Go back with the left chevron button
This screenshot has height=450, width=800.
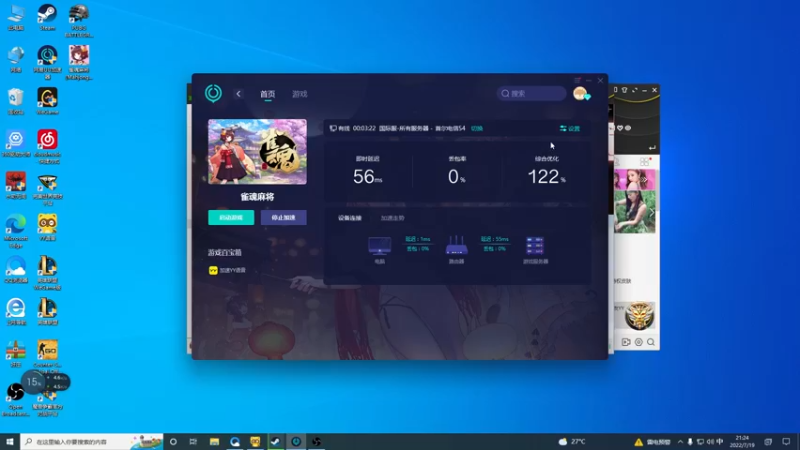coord(238,94)
